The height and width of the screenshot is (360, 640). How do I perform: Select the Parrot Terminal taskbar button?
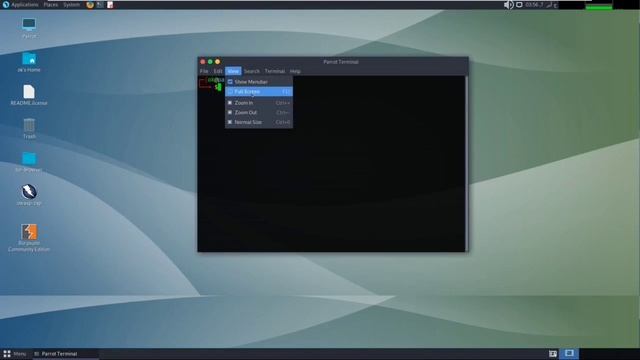(x=65, y=353)
